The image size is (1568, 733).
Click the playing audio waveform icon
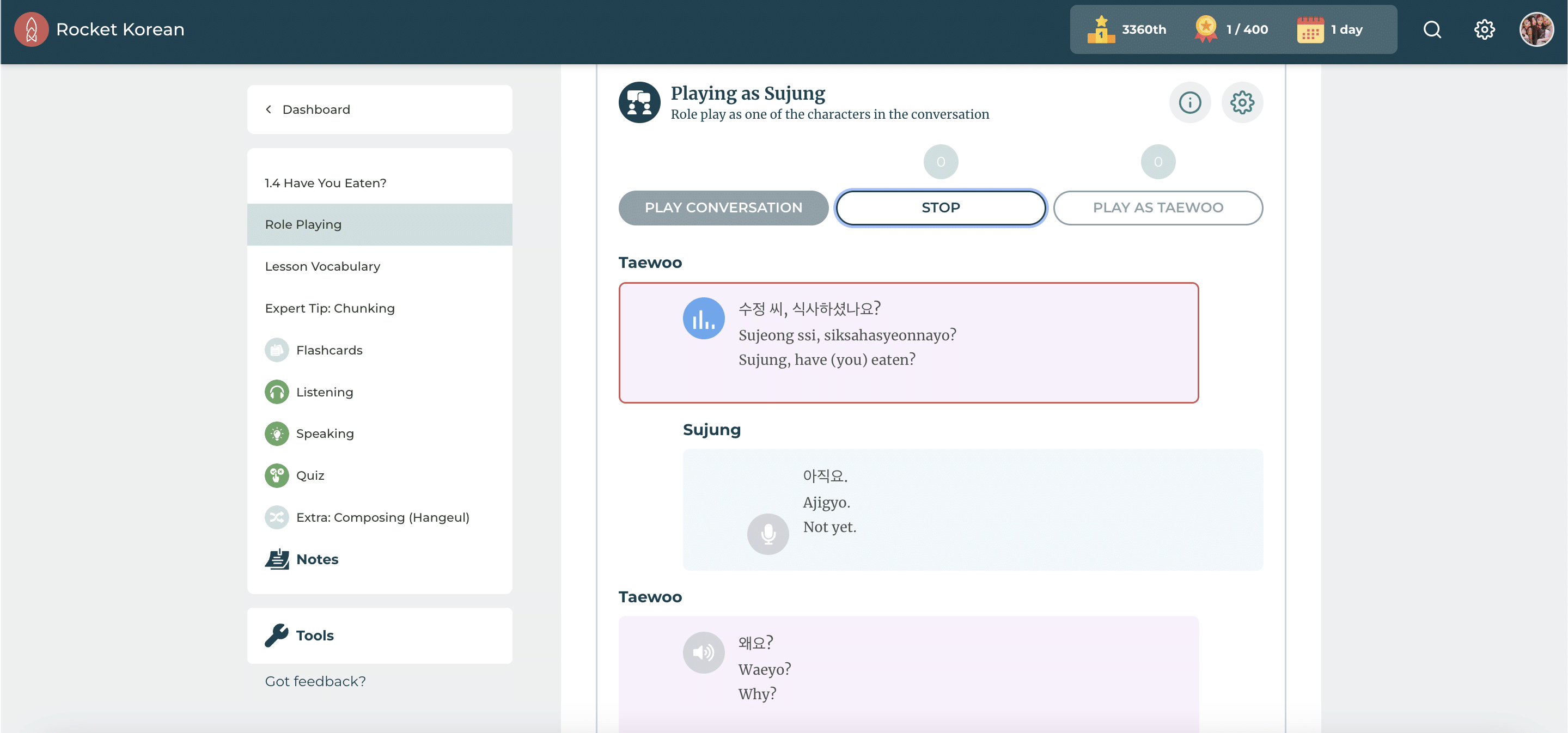click(x=703, y=319)
